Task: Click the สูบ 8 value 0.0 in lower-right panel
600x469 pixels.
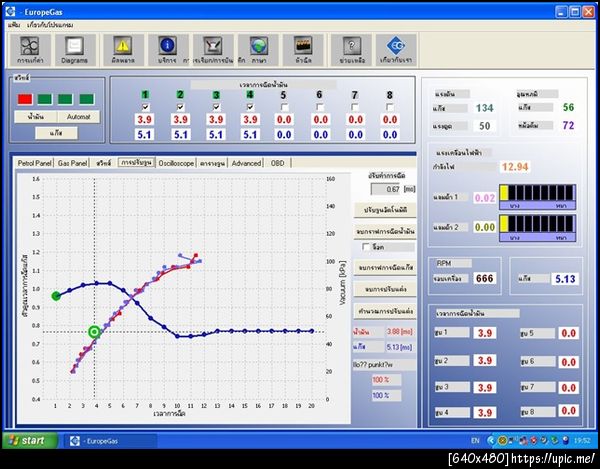Action: 569,411
